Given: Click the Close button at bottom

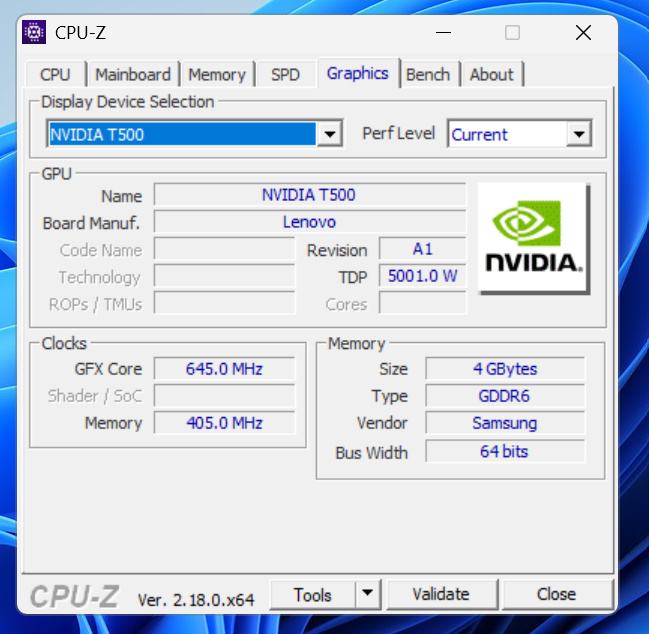Looking at the screenshot, I should coord(556,594).
